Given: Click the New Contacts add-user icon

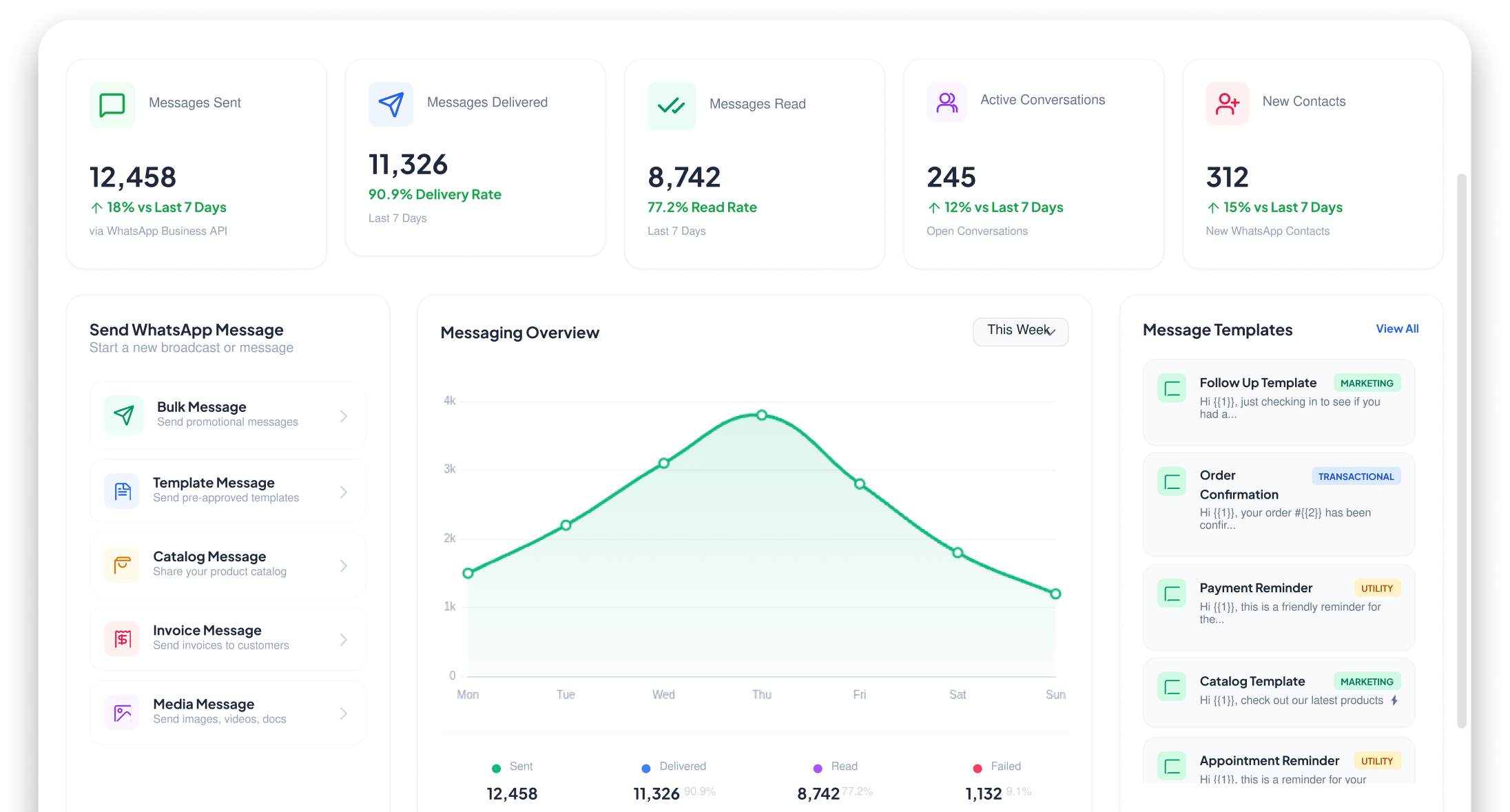Looking at the screenshot, I should click(x=1227, y=103).
